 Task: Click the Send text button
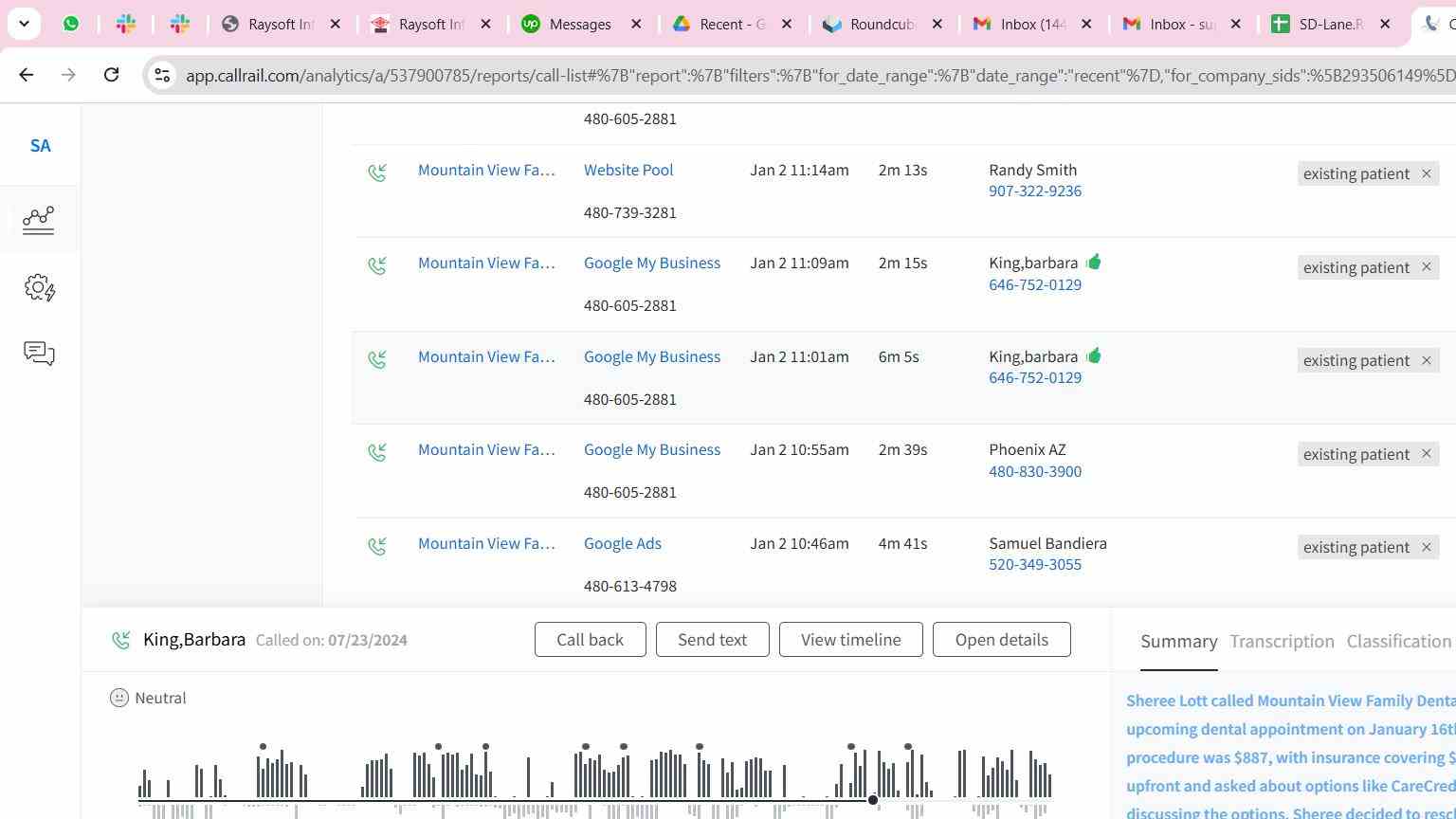point(712,640)
